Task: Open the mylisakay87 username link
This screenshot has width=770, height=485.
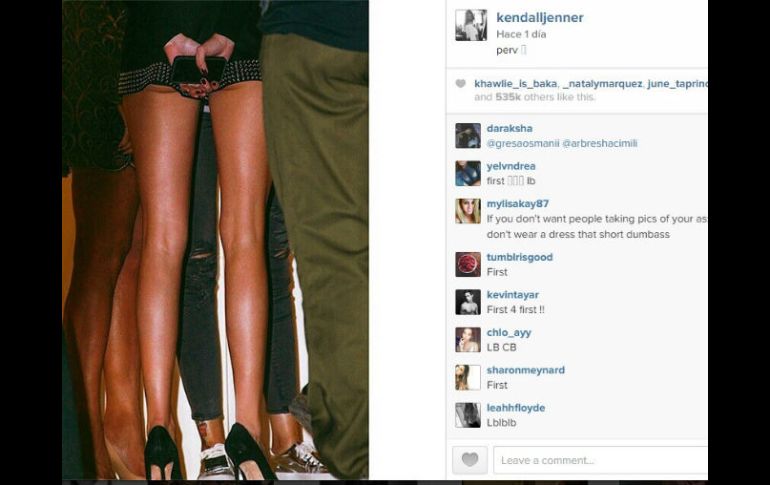Action: [518, 204]
